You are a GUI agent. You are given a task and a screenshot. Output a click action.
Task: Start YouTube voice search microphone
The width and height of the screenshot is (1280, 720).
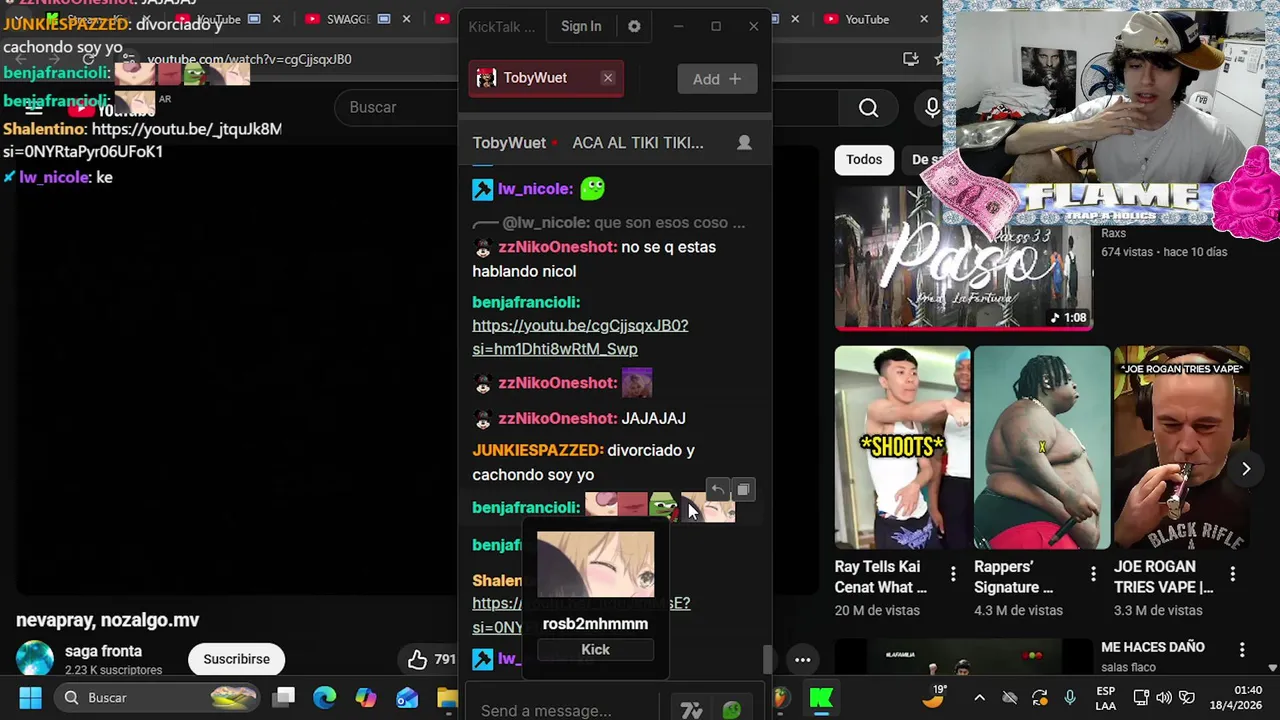pos(932,107)
